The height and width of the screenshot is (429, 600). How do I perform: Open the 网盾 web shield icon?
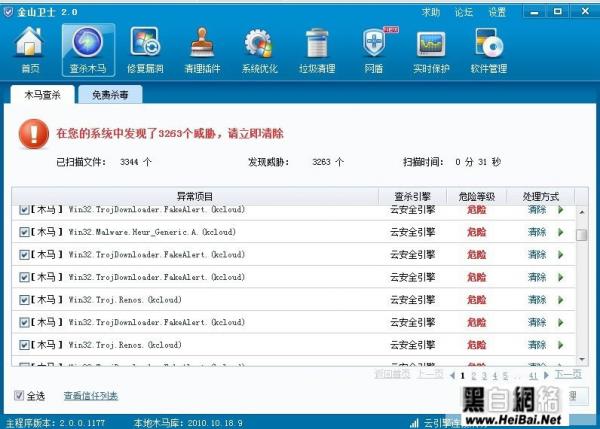click(x=374, y=50)
